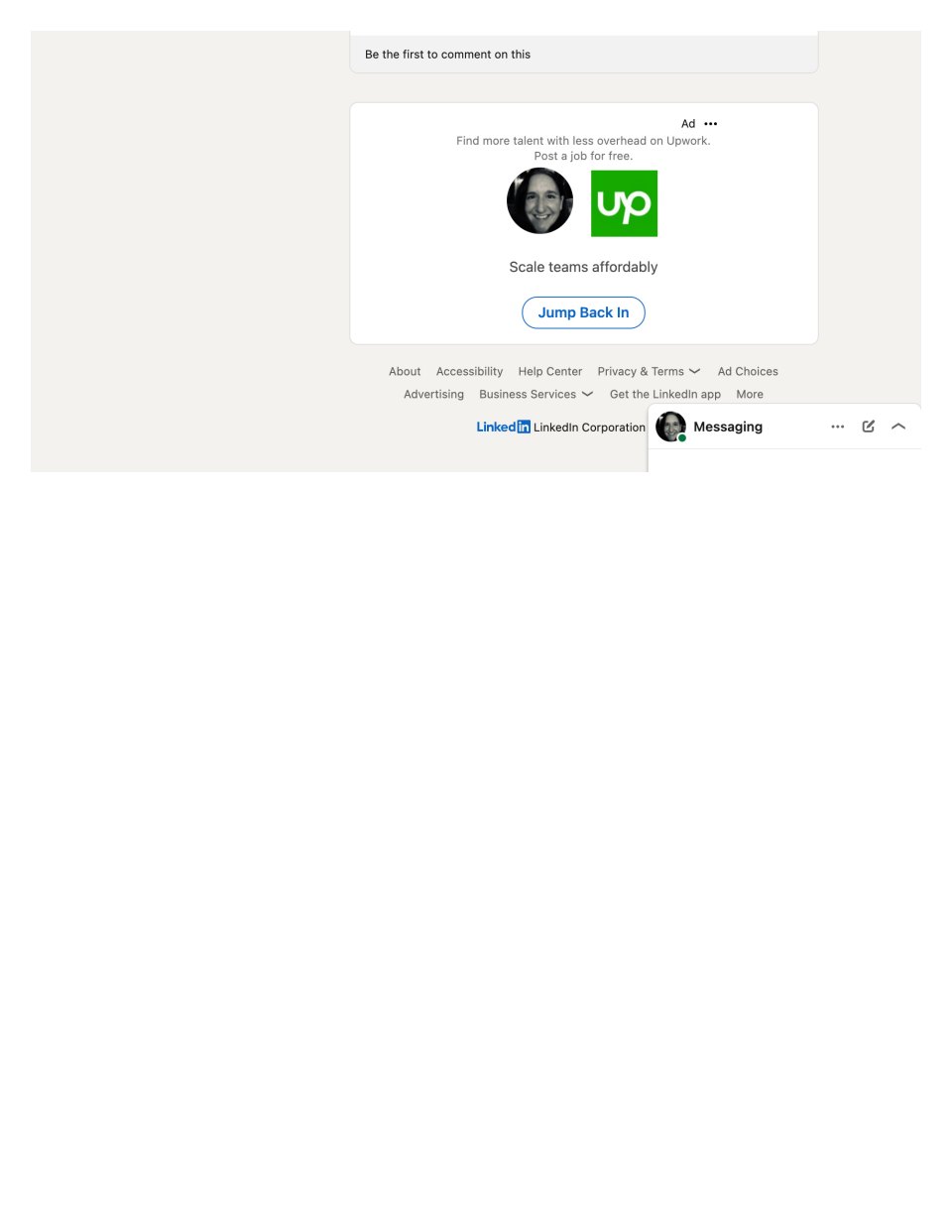
Task: Click the Upwork ad description text
Action: coord(583,148)
